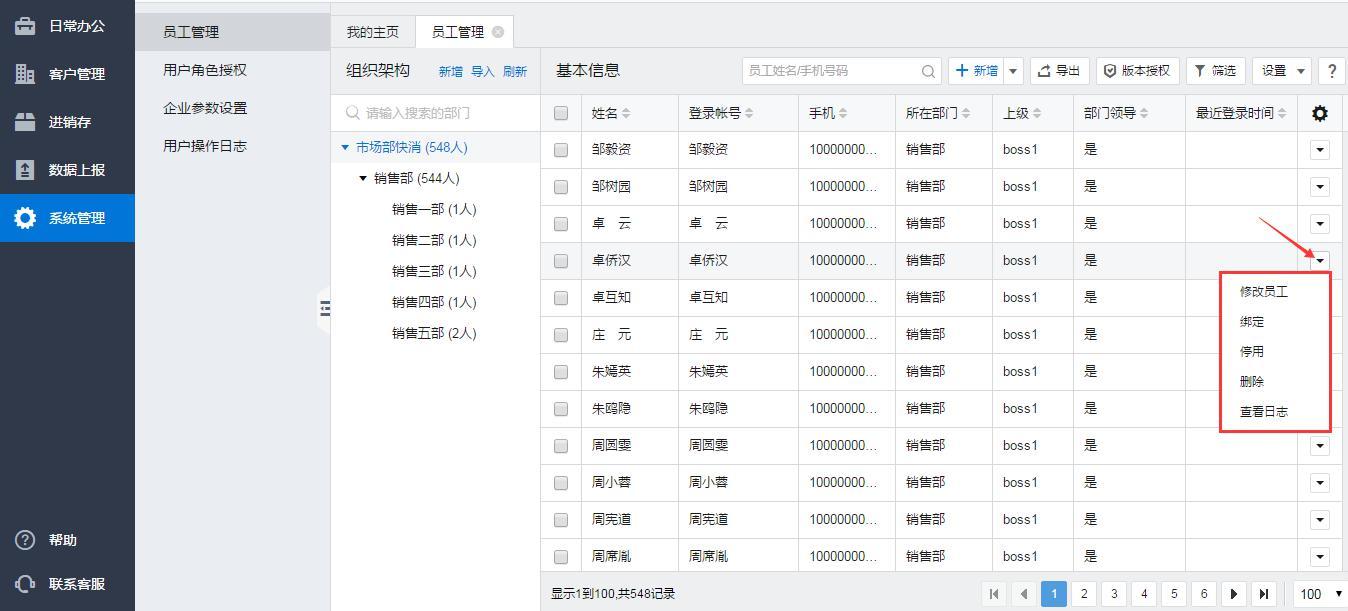Viewport: 1348px width, 611px height.
Task: Toggle the select-all checkbox in header
Action: pyautogui.click(x=561, y=114)
